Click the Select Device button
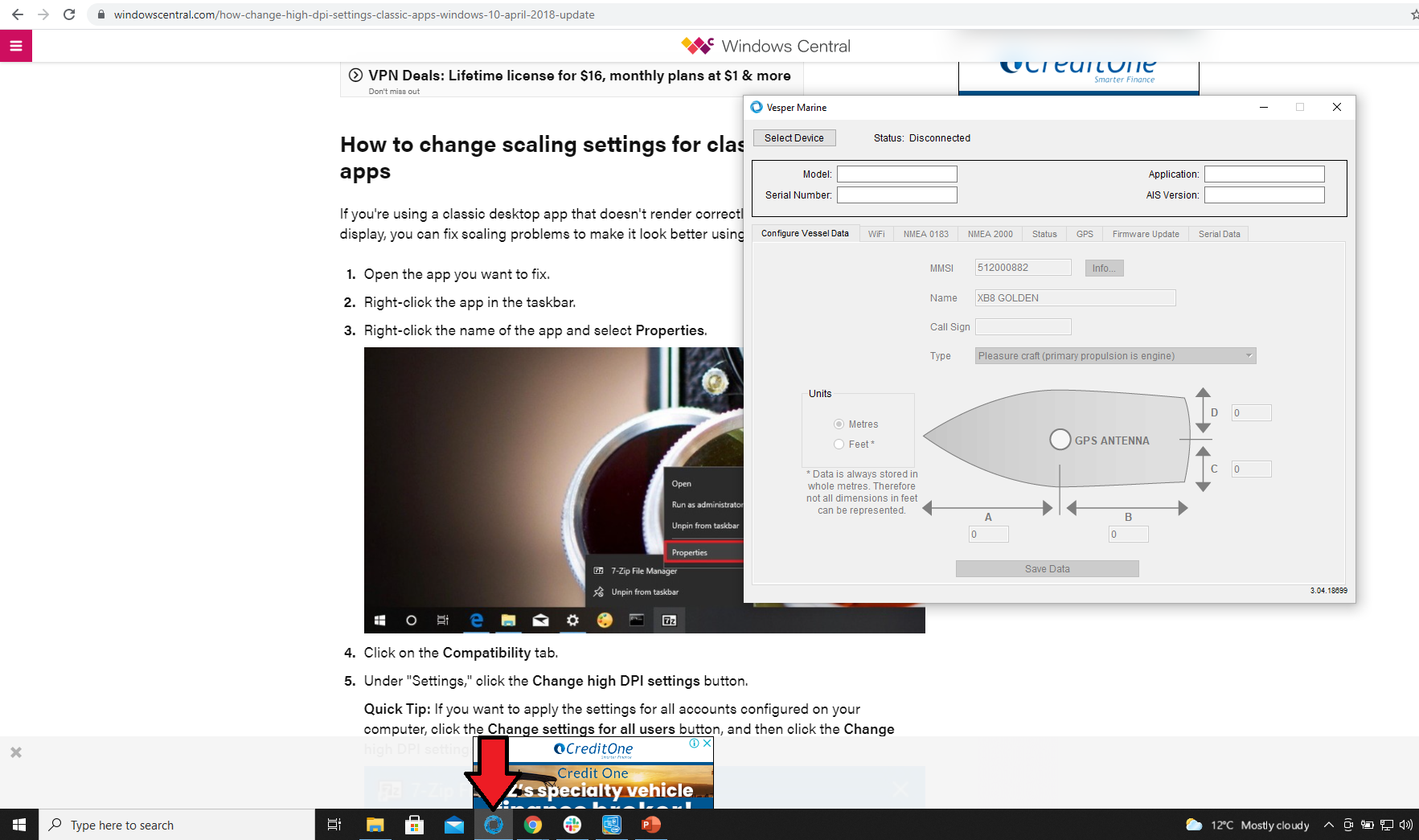Screen dimensions: 1419x840 pyautogui.click(x=794, y=138)
